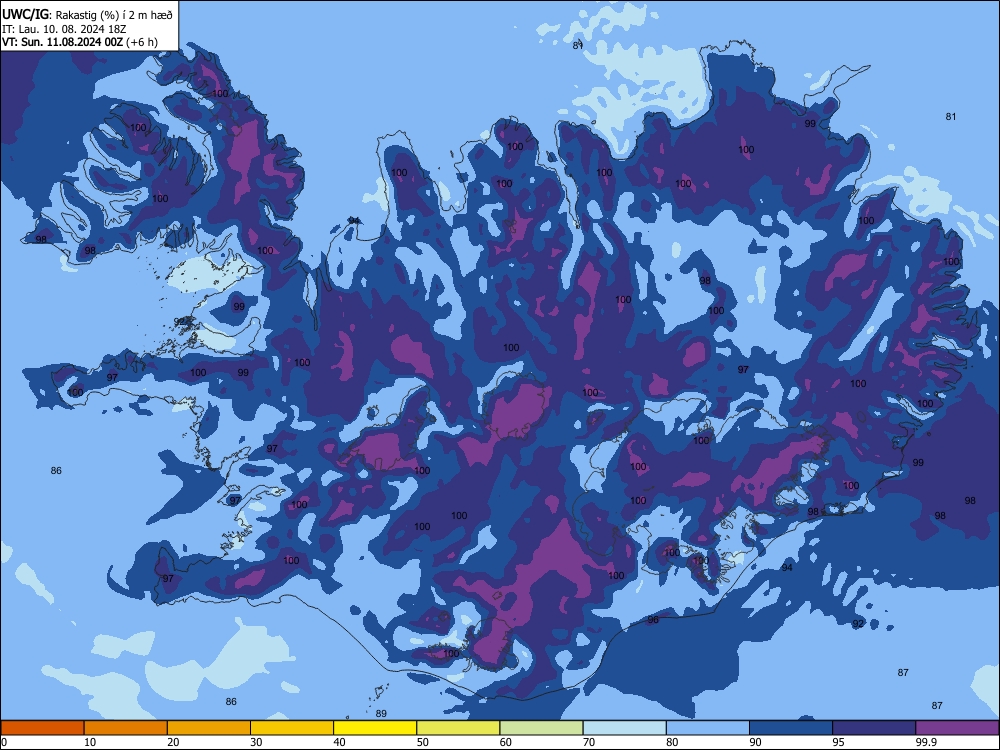The height and width of the screenshot is (750, 1000).
Task: Click the title text 'UWC/IG: Rakastig (%) í 2 m hæð'
Action: 87,15
